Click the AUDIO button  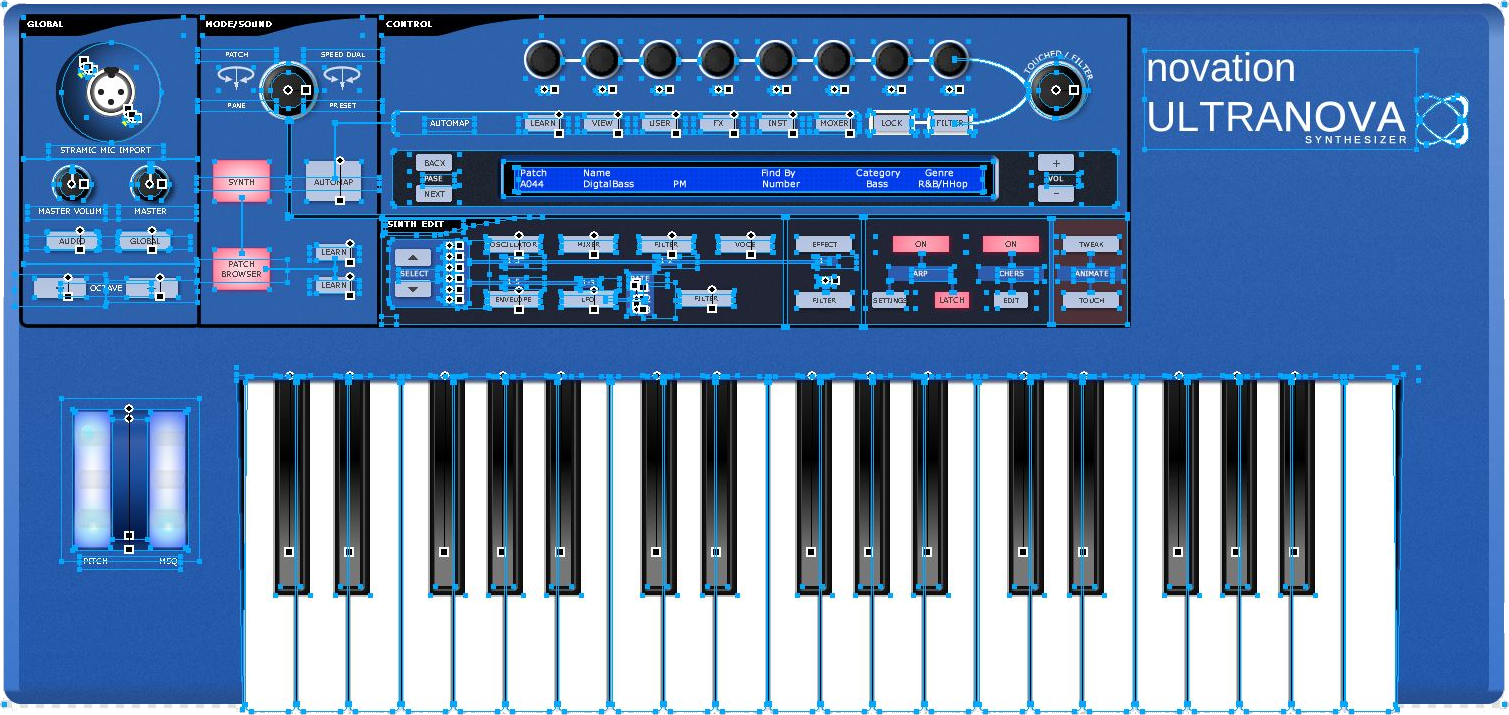[71, 241]
